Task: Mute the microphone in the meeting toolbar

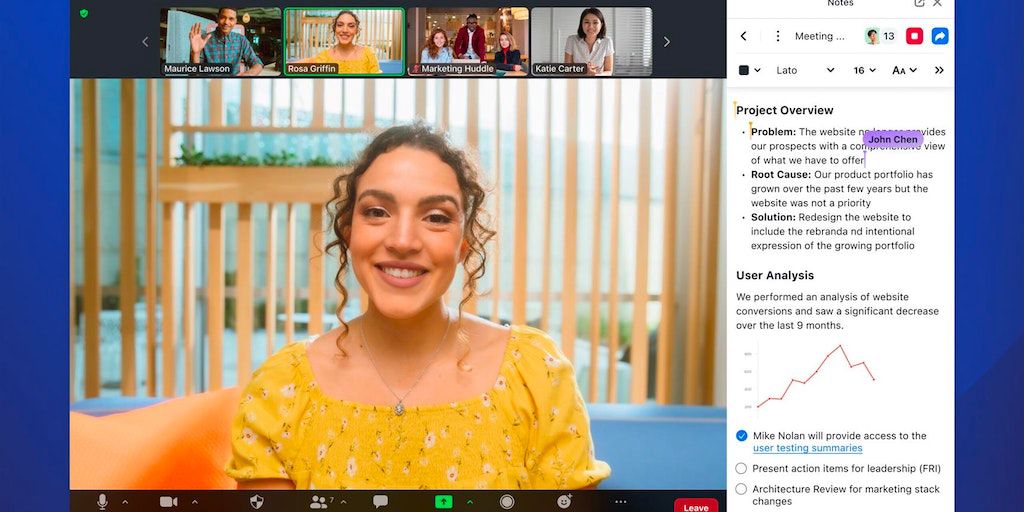Action: pos(102,501)
